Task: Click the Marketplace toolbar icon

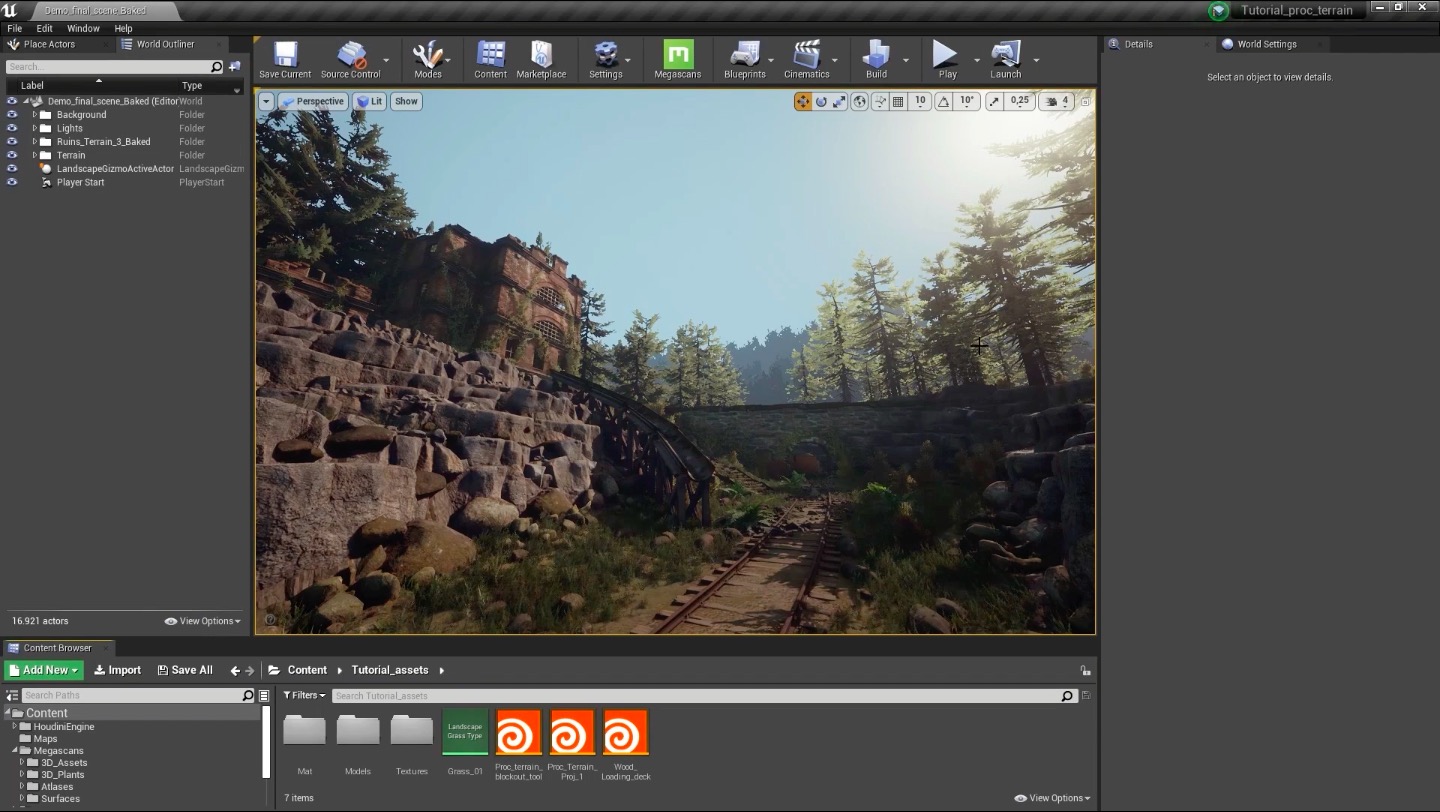Action: coord(541,59)
